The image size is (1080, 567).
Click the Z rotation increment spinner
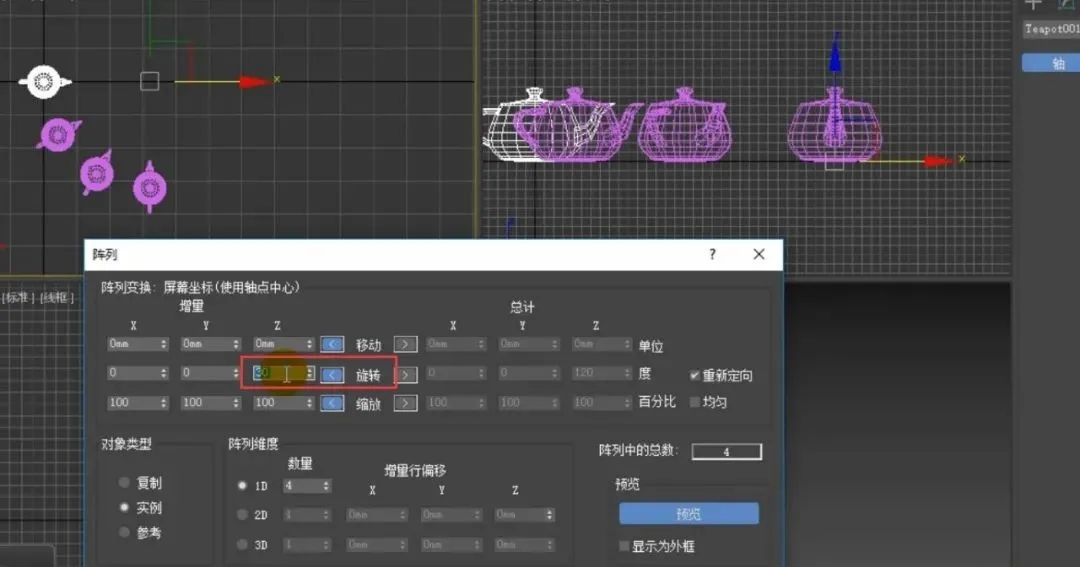tap(310, 373)
